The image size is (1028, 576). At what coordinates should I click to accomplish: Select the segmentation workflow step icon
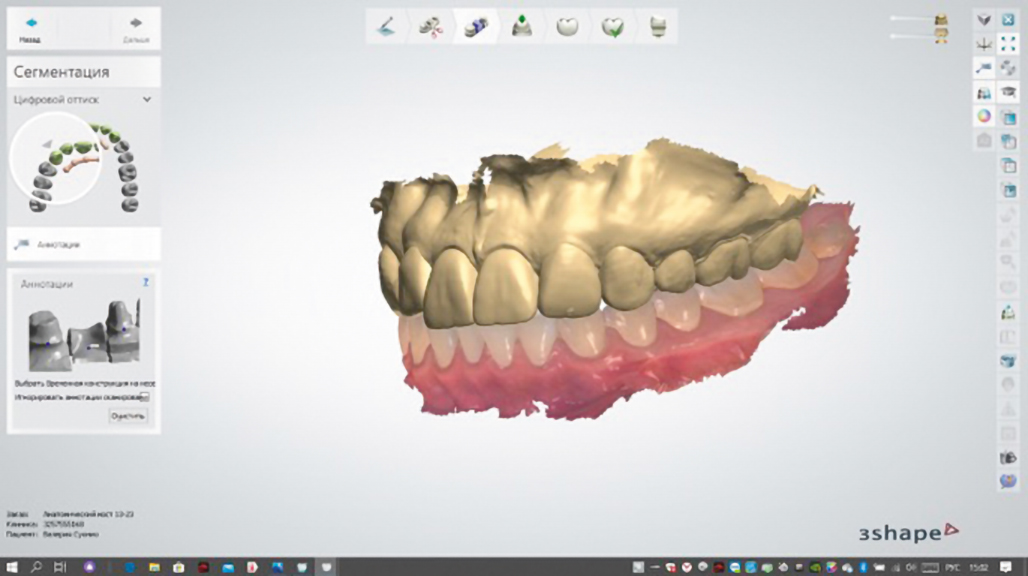click(x=476, y=27)
